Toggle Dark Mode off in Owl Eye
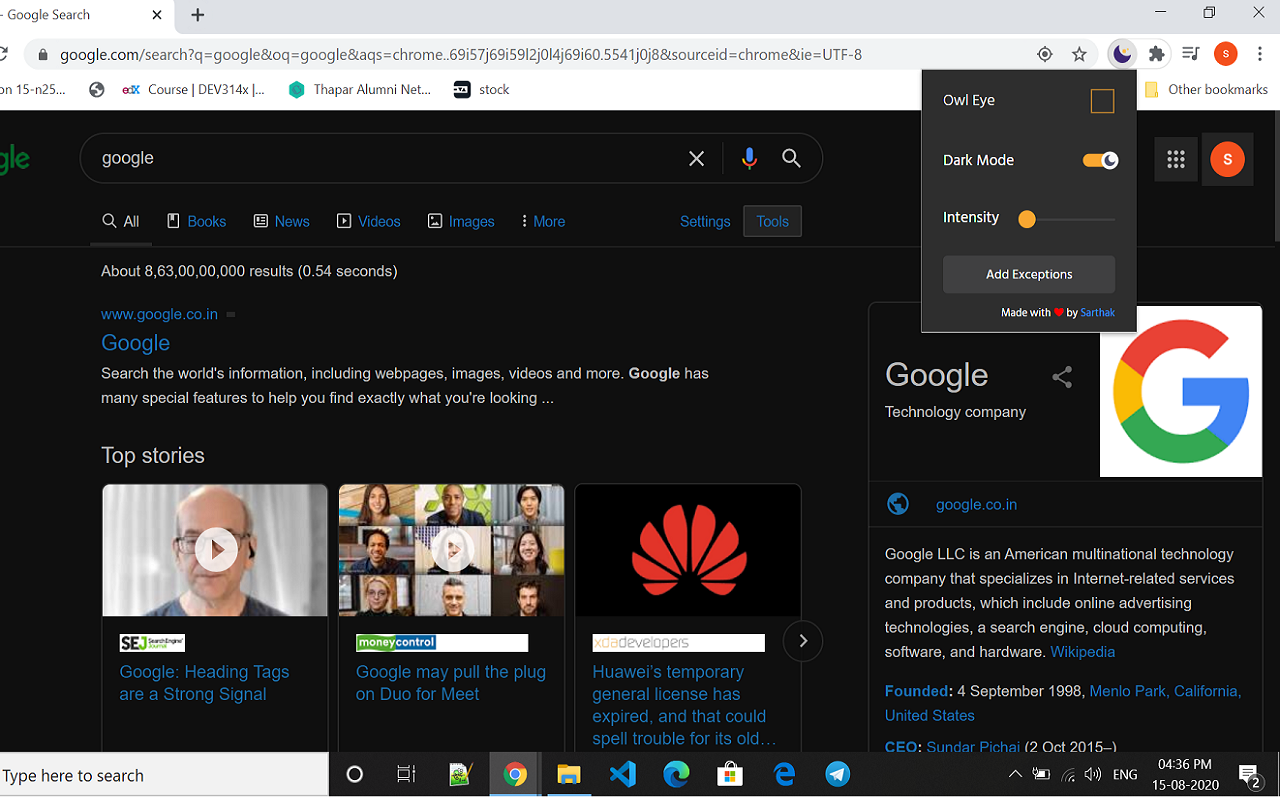1280x800 pixels. click(1098, 159)
